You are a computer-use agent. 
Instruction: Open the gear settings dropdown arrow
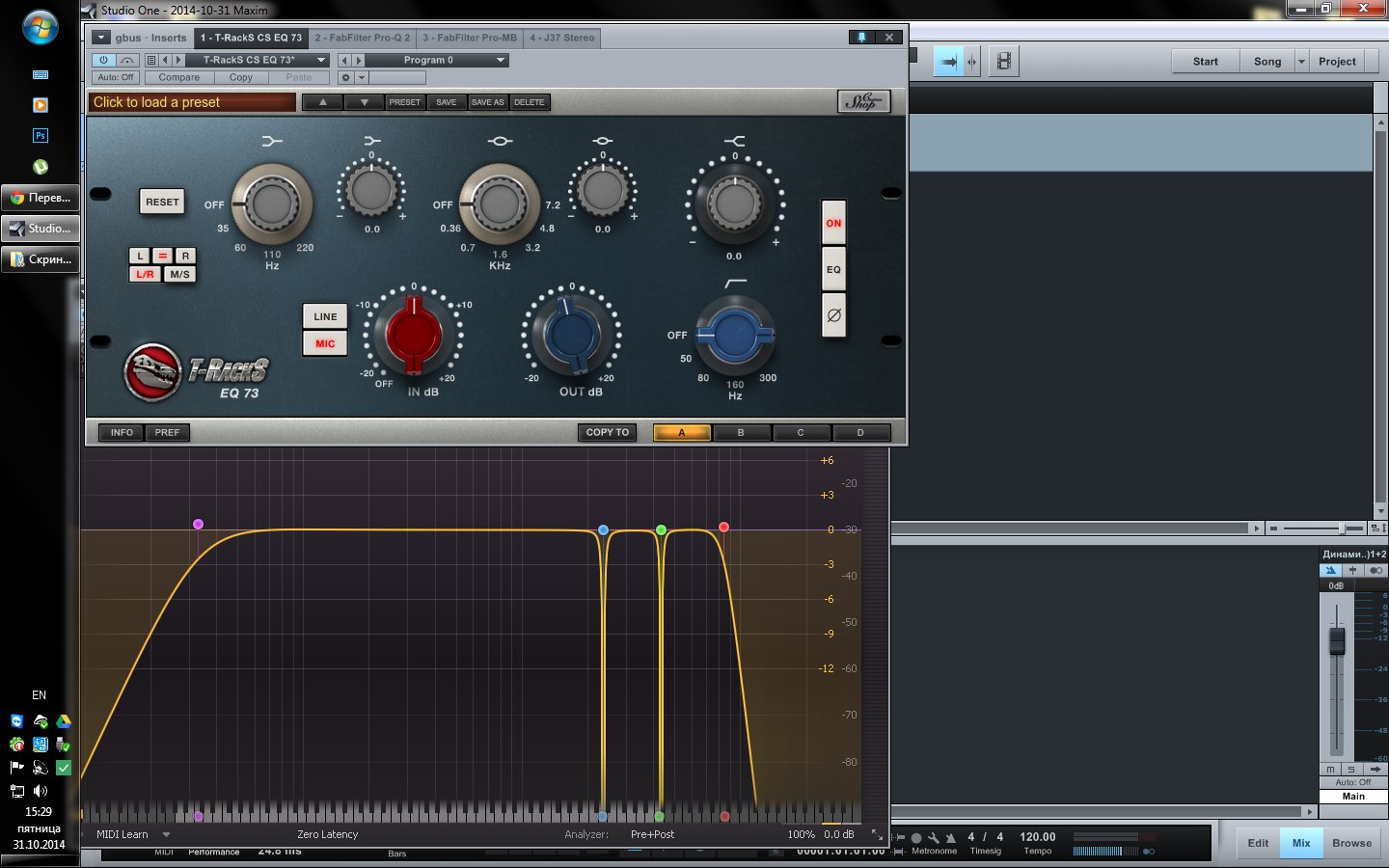(x=362, y=77)
